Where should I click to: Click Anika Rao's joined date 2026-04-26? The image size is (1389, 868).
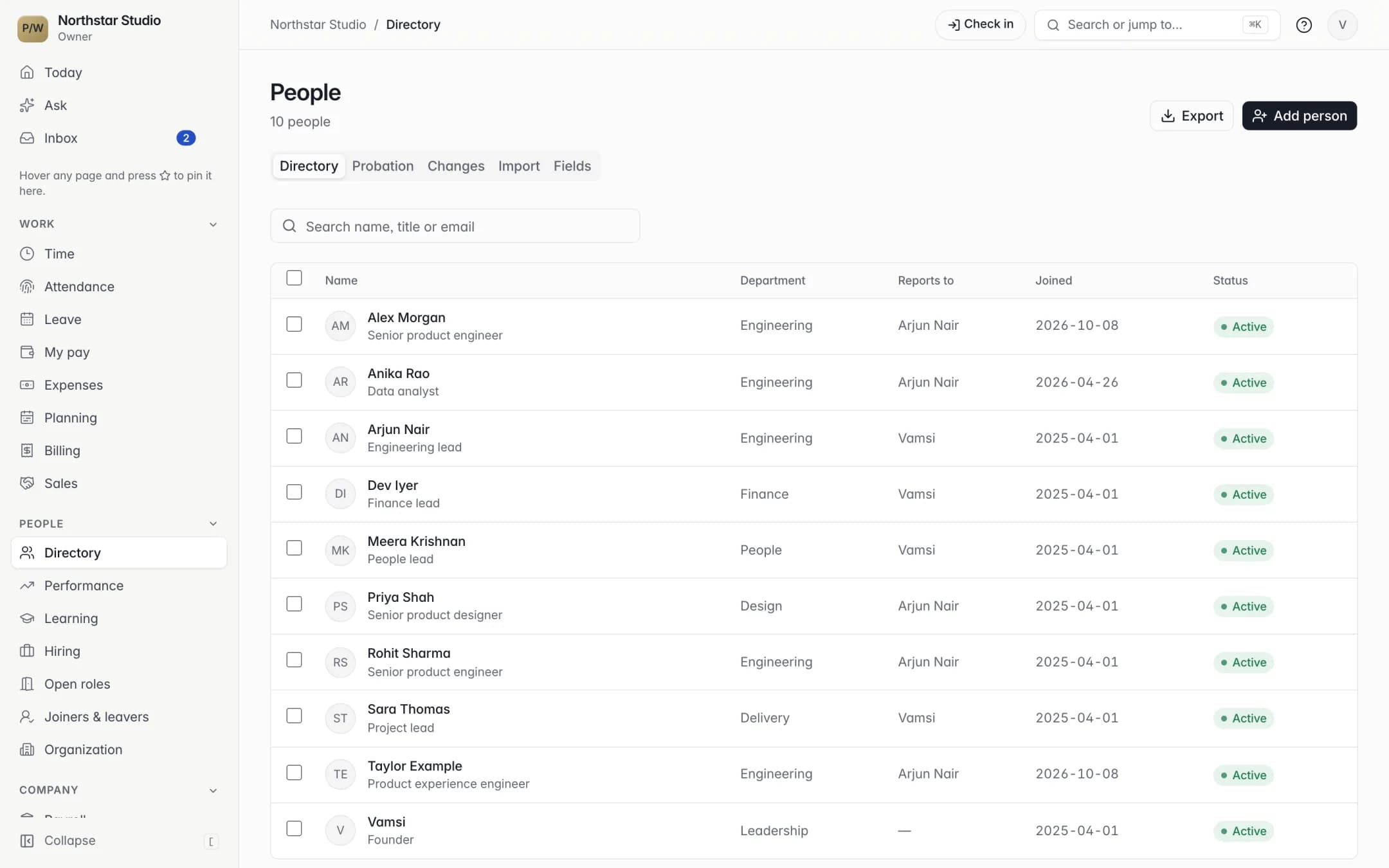click(1076, 382)
